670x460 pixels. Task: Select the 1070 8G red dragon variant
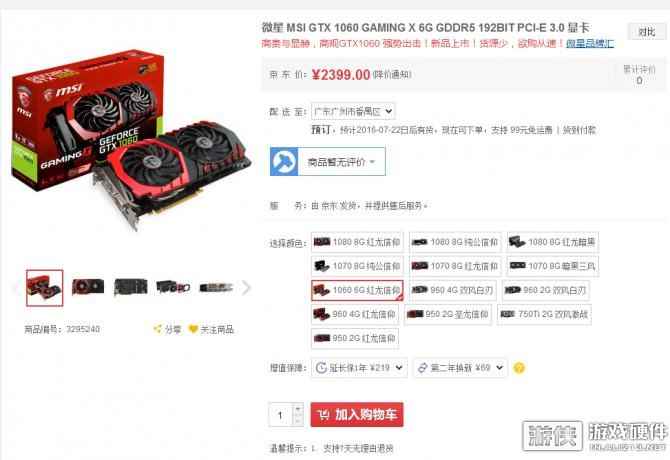pyautogui.click(x=455, y=266)
